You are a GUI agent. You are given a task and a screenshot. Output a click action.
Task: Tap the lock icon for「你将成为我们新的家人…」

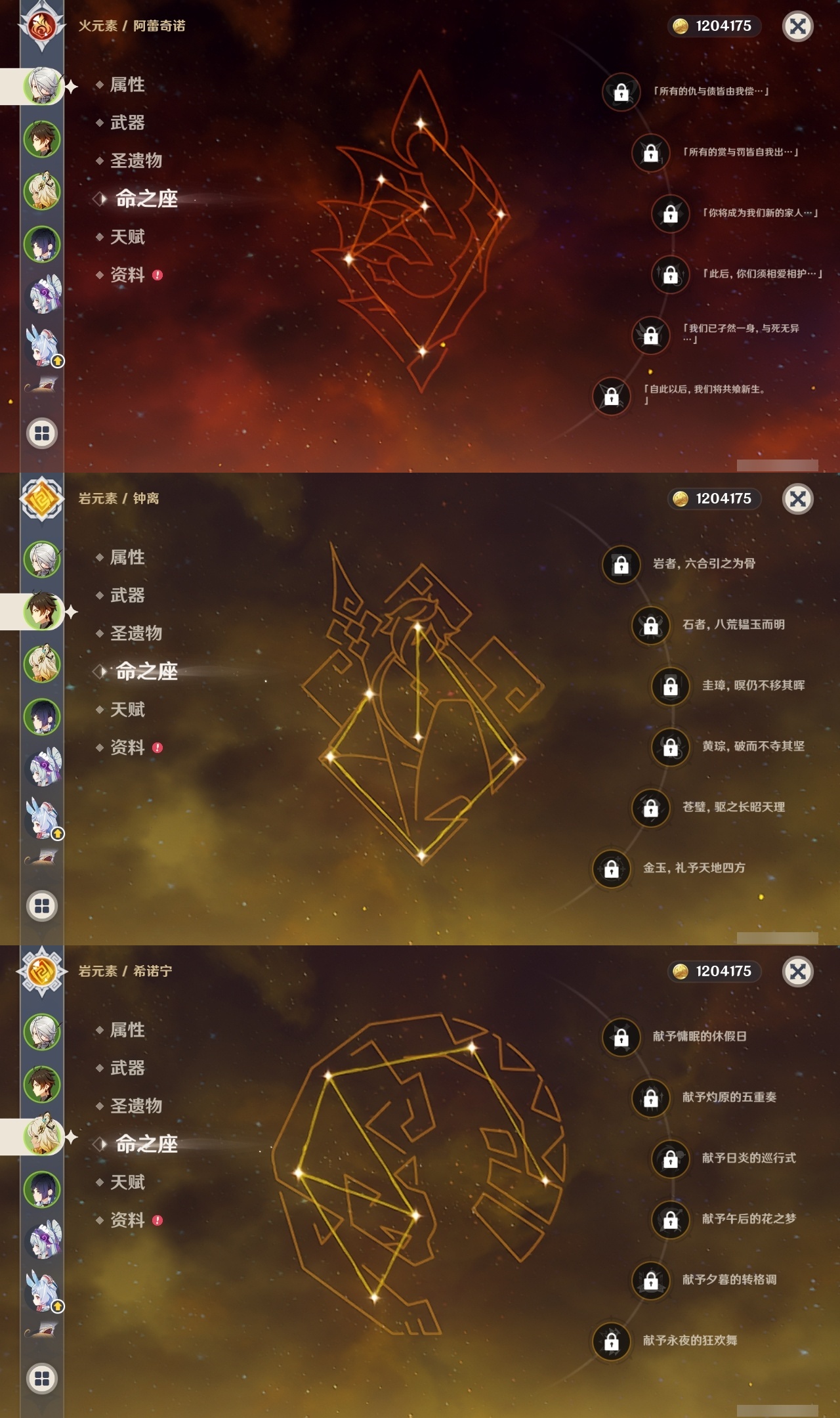pos(670,213)
